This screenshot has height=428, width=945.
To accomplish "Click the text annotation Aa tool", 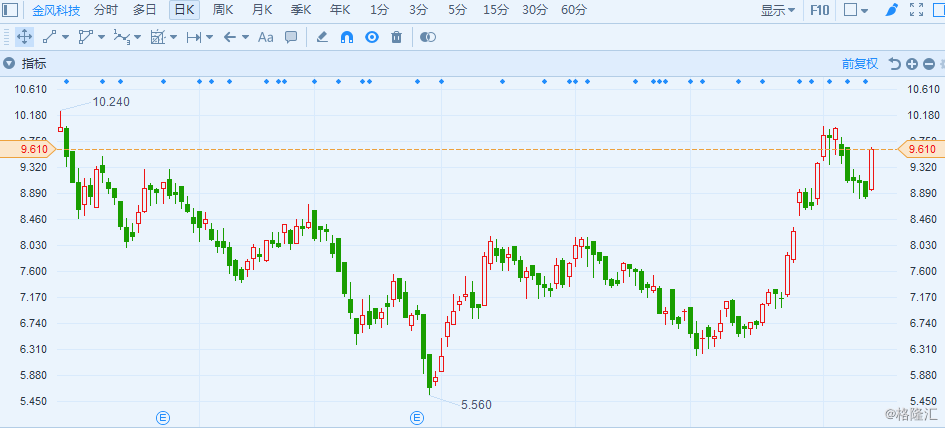I will point(265,37).
